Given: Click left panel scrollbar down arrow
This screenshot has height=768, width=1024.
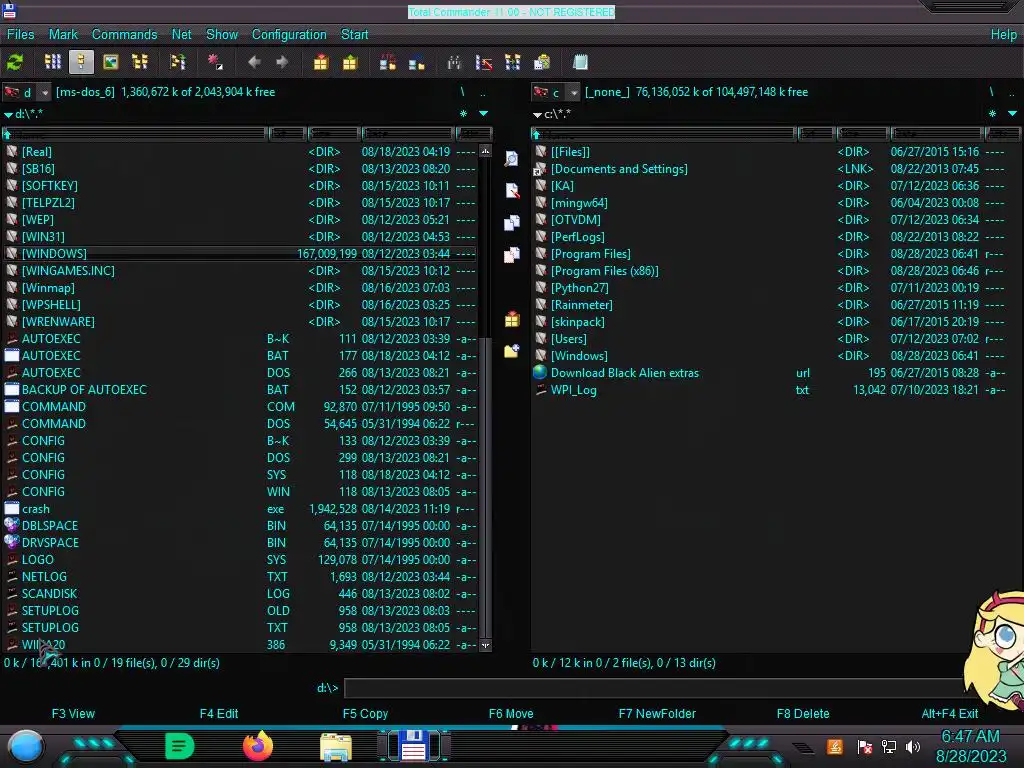Looking at the screenshot, I should (x=485, y=645).
